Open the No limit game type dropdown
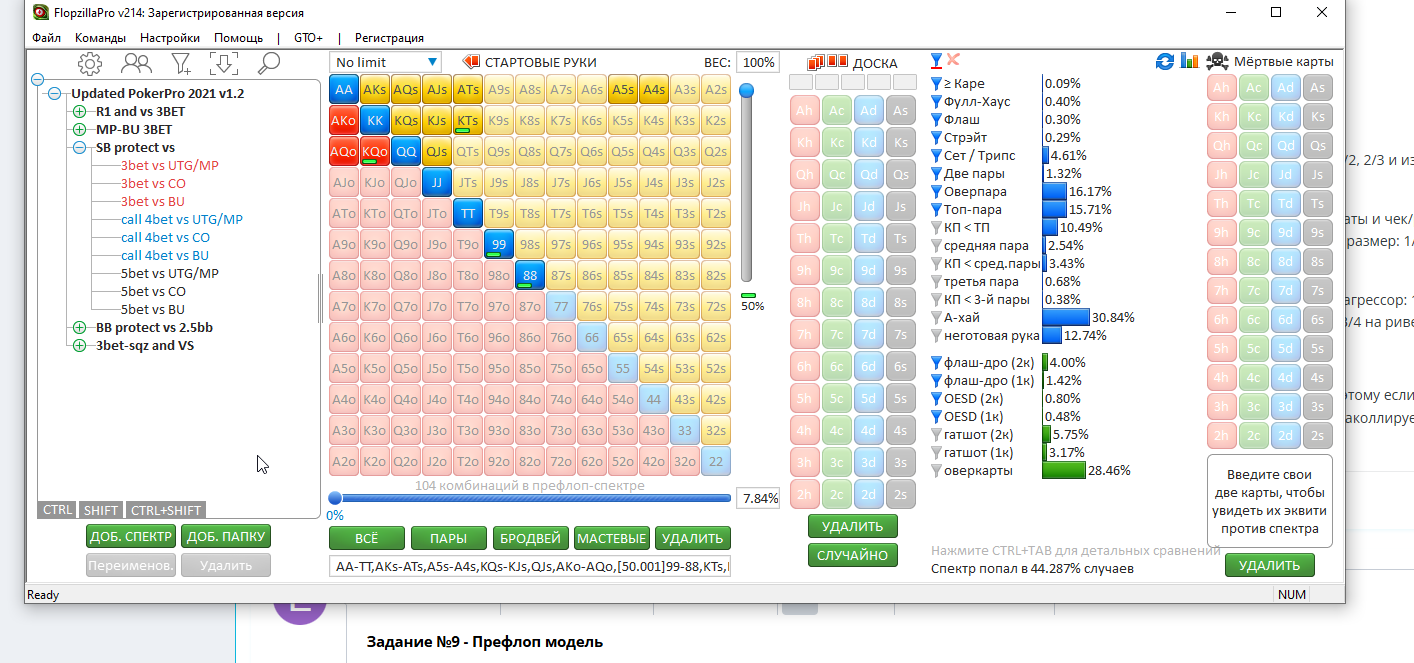 coord(385,62)
